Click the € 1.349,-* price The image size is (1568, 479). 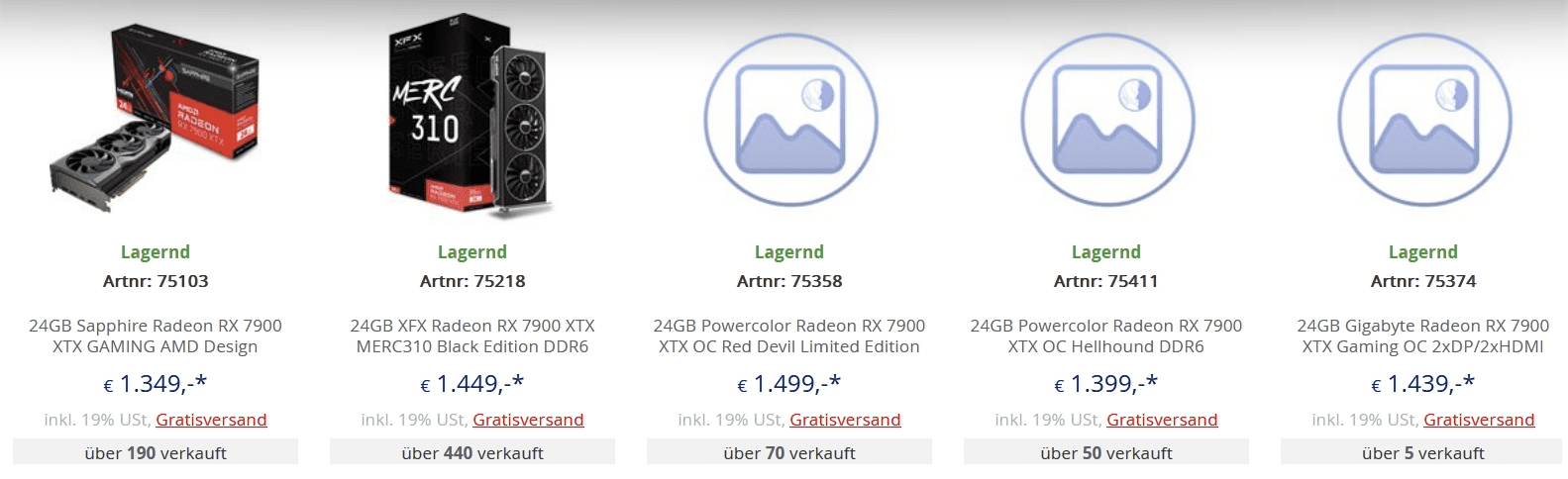coord(156,384)
